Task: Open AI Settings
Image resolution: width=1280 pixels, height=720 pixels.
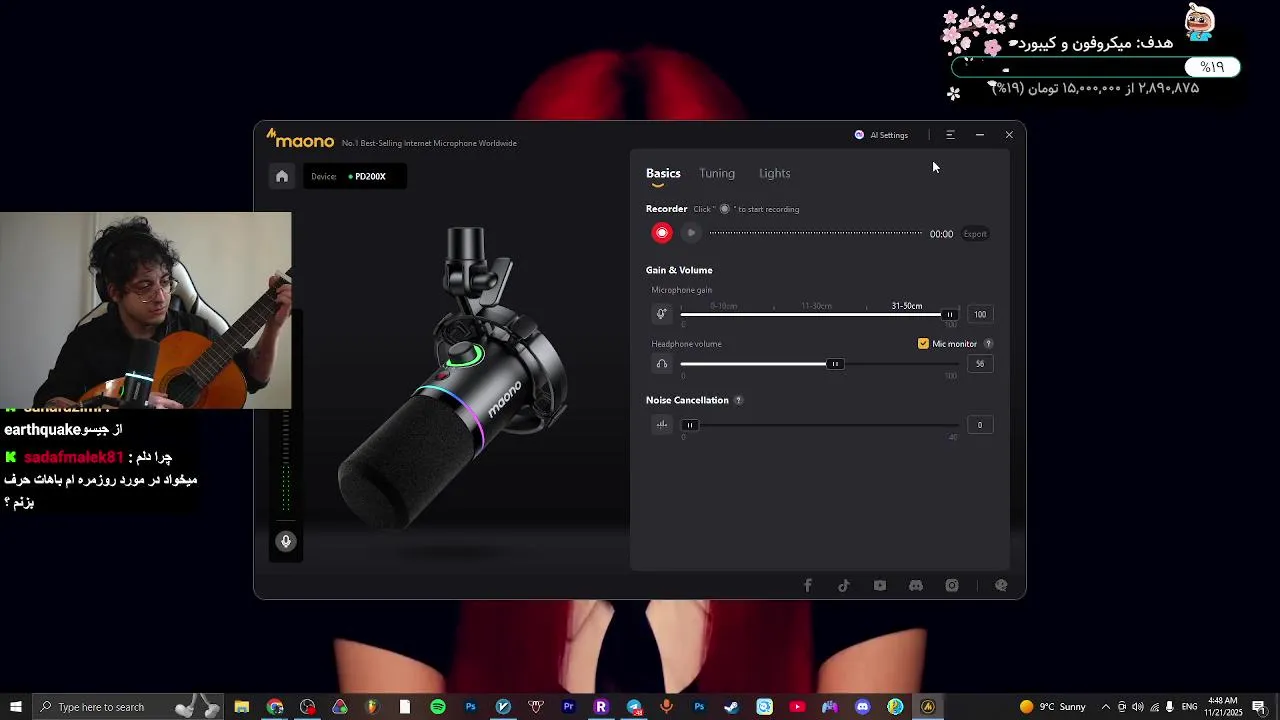Action: 881,135
